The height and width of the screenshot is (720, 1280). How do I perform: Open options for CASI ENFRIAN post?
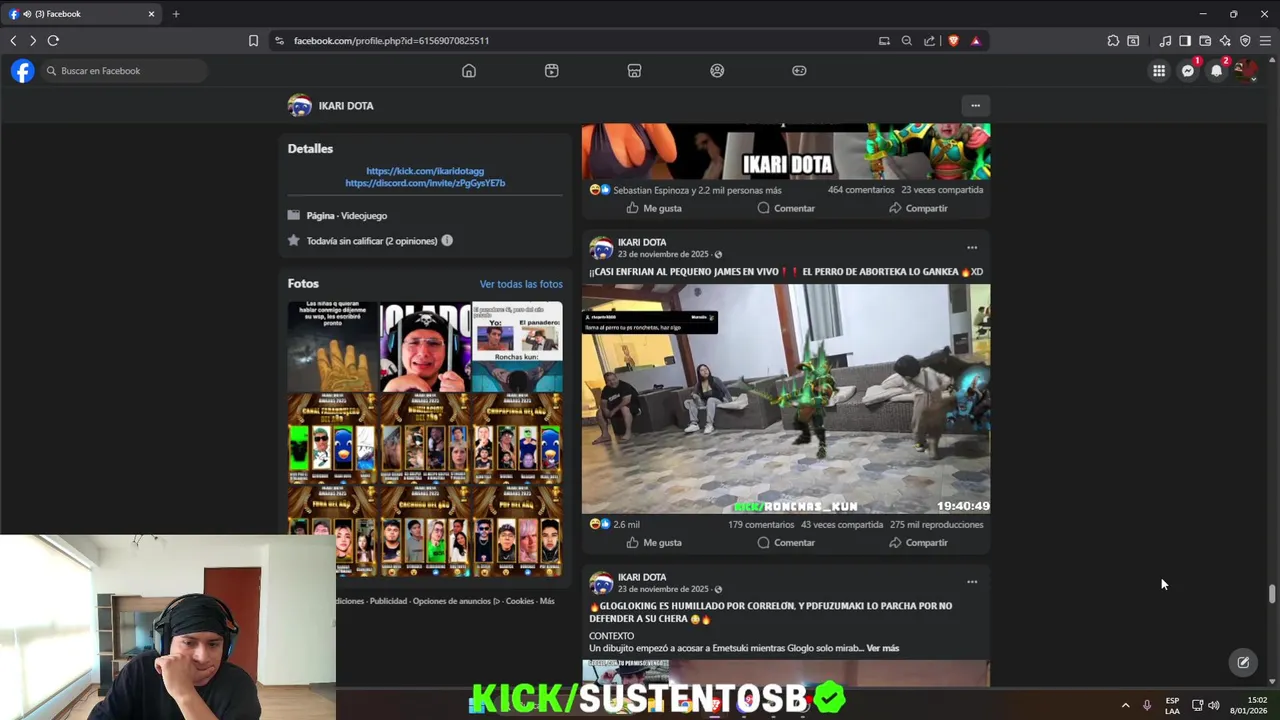pyautogui.click(x=972, y=248)
